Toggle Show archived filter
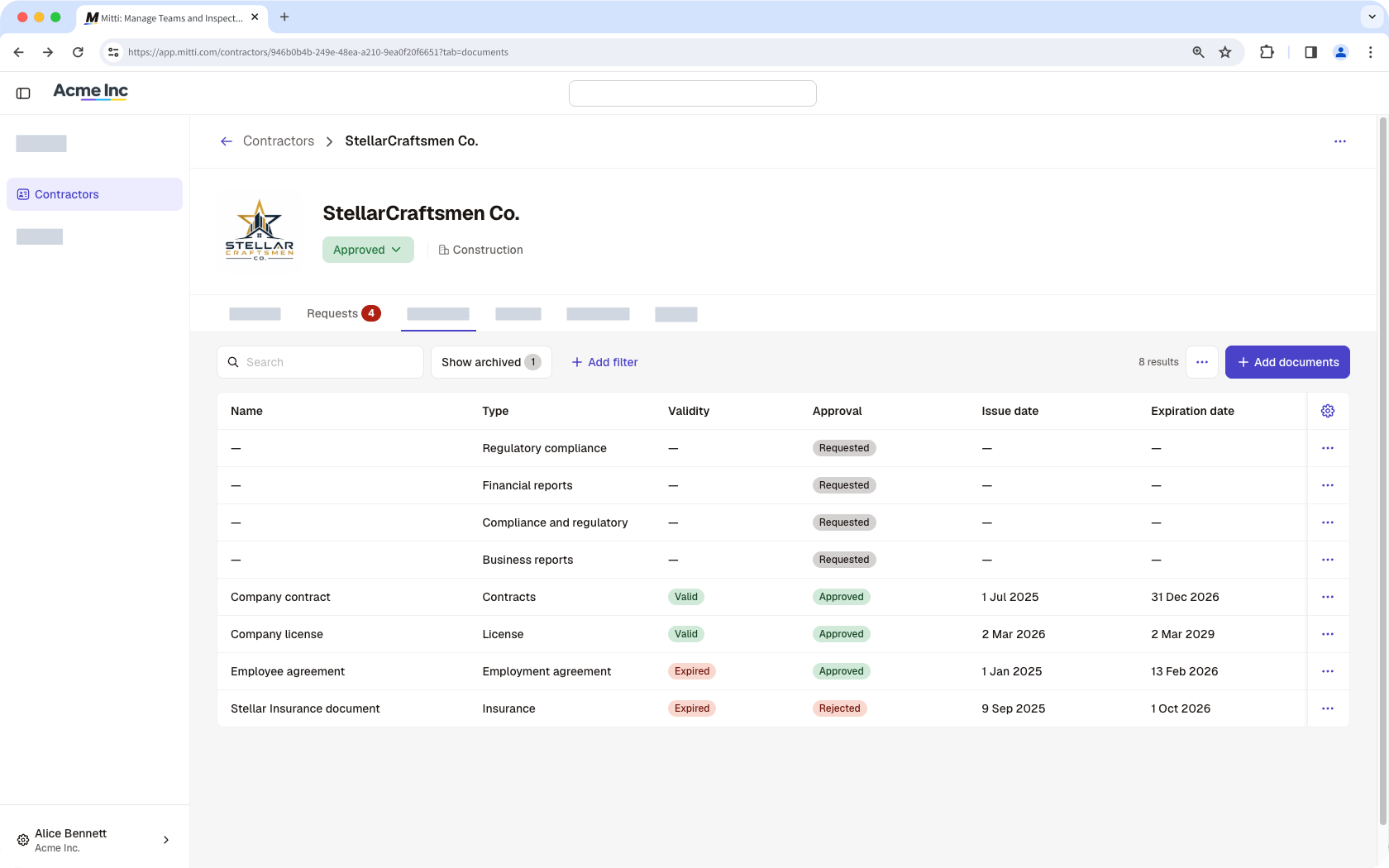The height and width of the screenshot is (868, 1389). click(491, 362)
